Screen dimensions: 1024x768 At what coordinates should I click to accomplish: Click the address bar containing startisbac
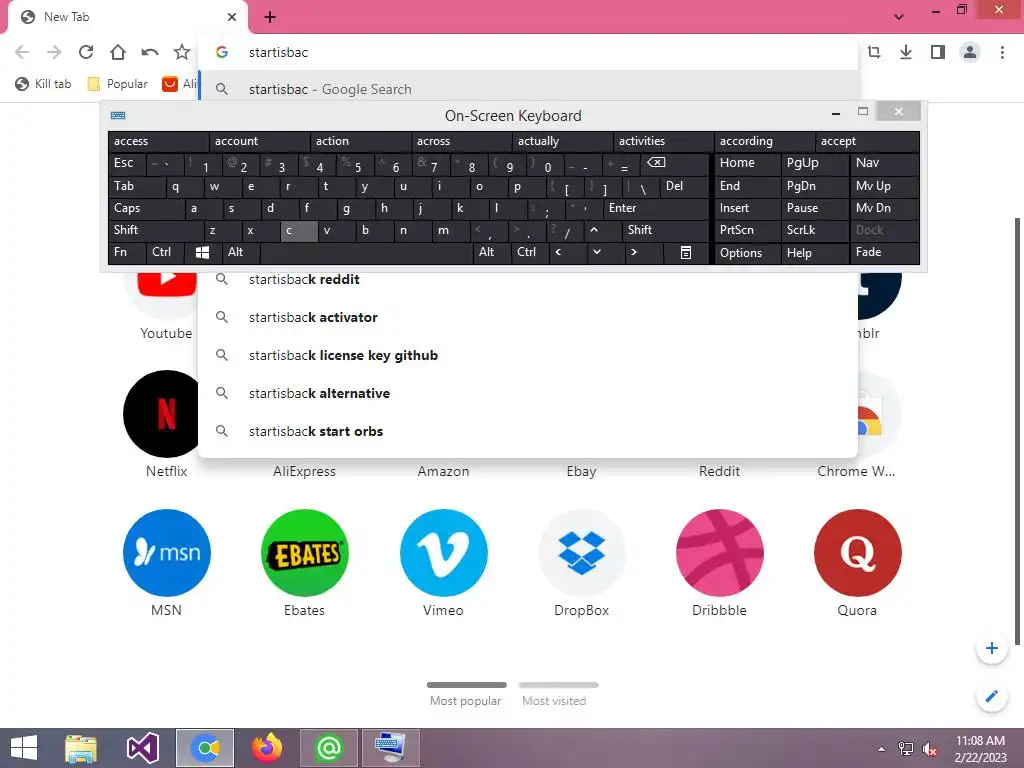point(528,52)
